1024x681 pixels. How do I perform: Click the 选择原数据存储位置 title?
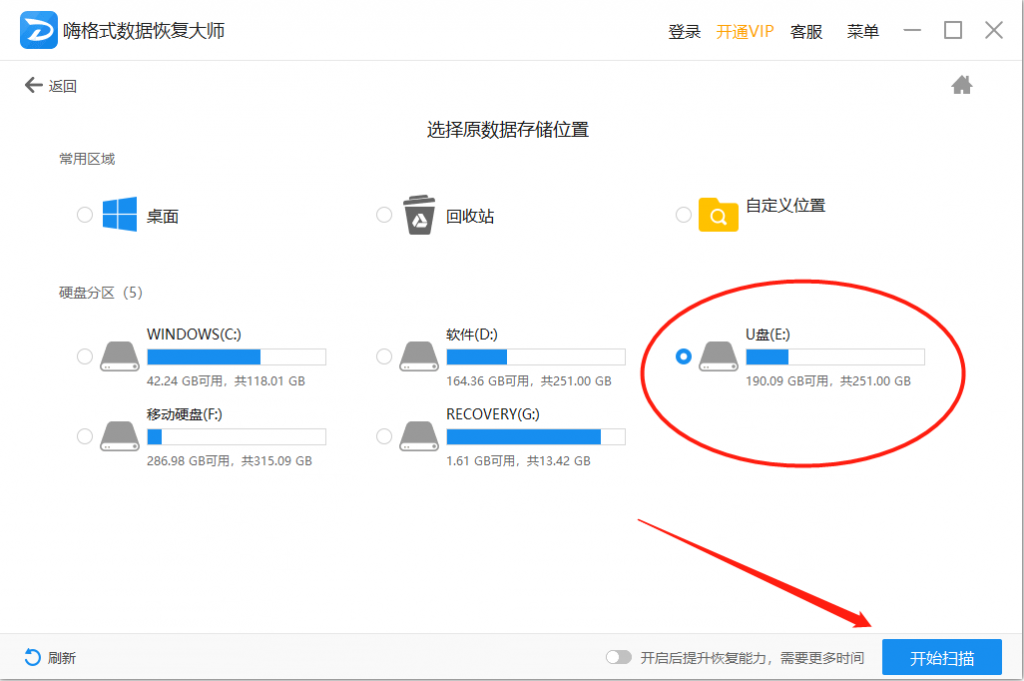click(x=507, y=129)
